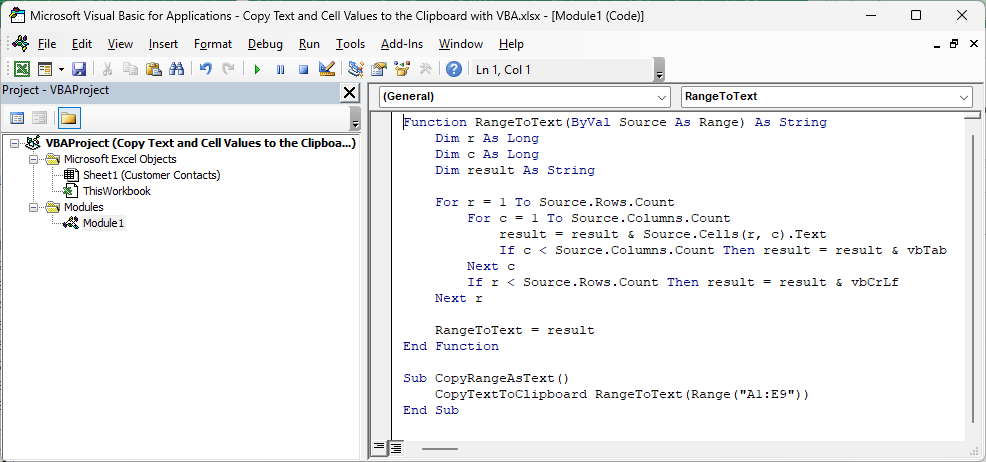The height and width of the screenshot is (462, 986).
Task: Restore the Module1 code child window
Action: pos(954,45)
